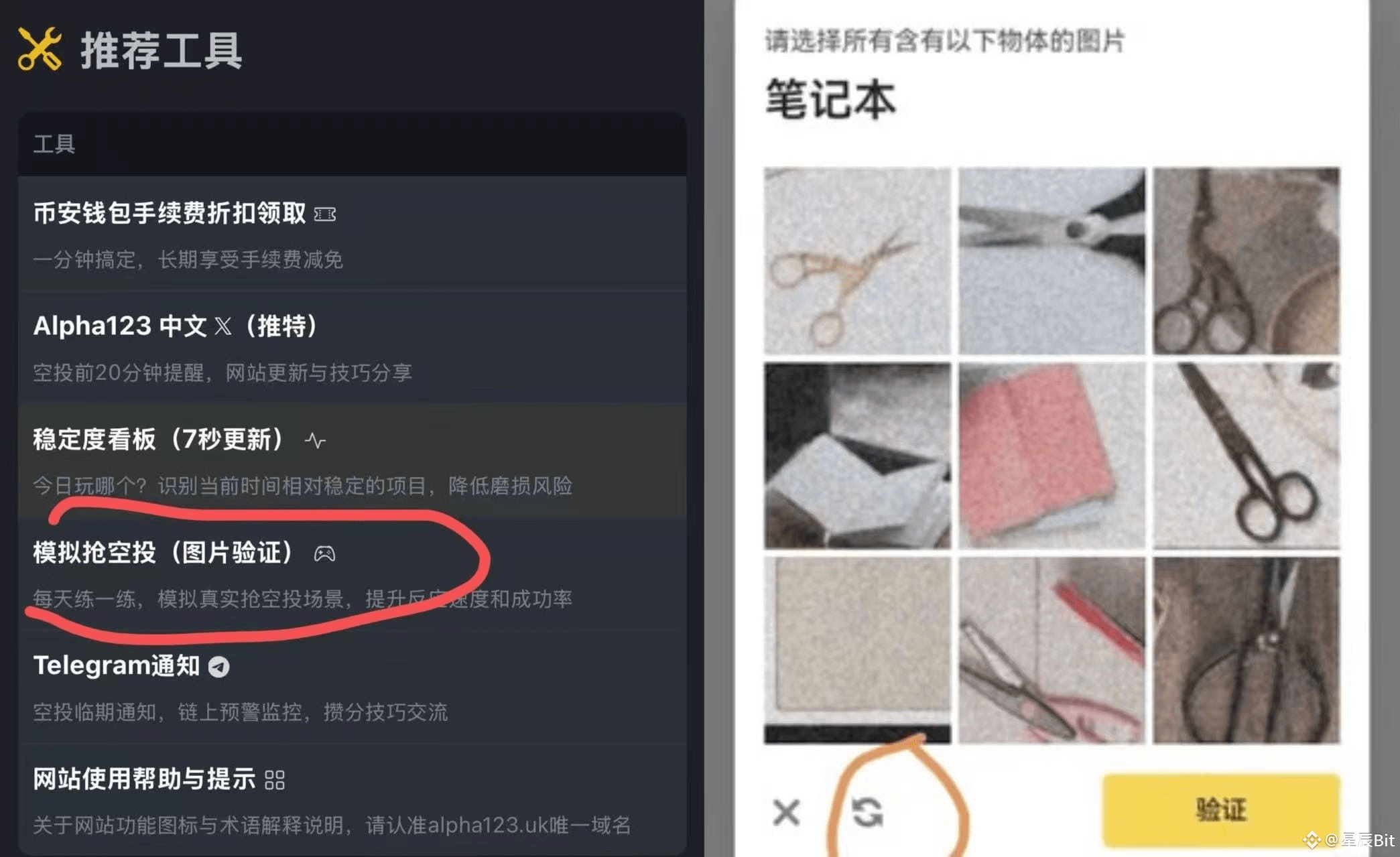Select the gold stork scissors image tile
Image resolution: width=1400 pixels, height=857 pixels.
point(857,261)
